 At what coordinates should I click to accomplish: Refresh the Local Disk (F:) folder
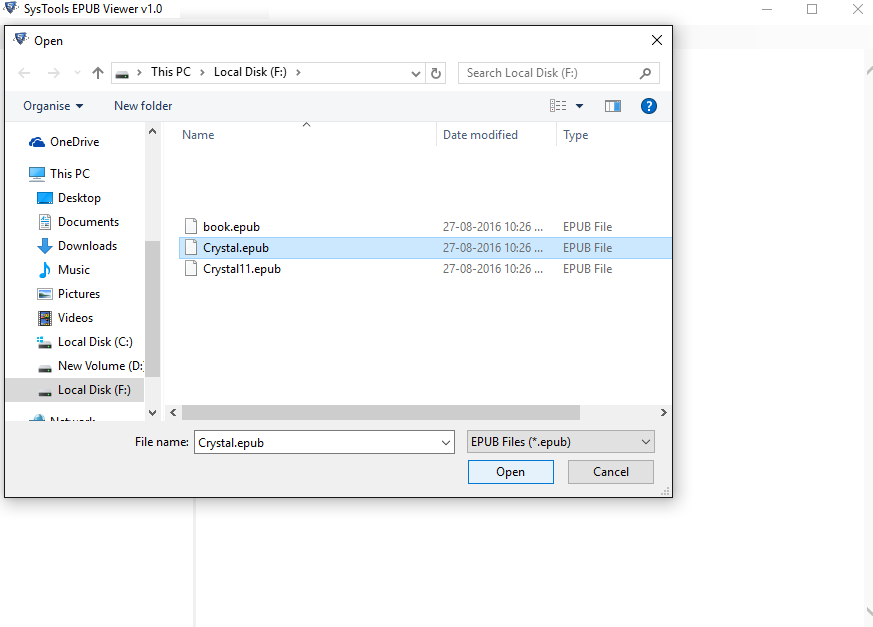pos(436,73)
